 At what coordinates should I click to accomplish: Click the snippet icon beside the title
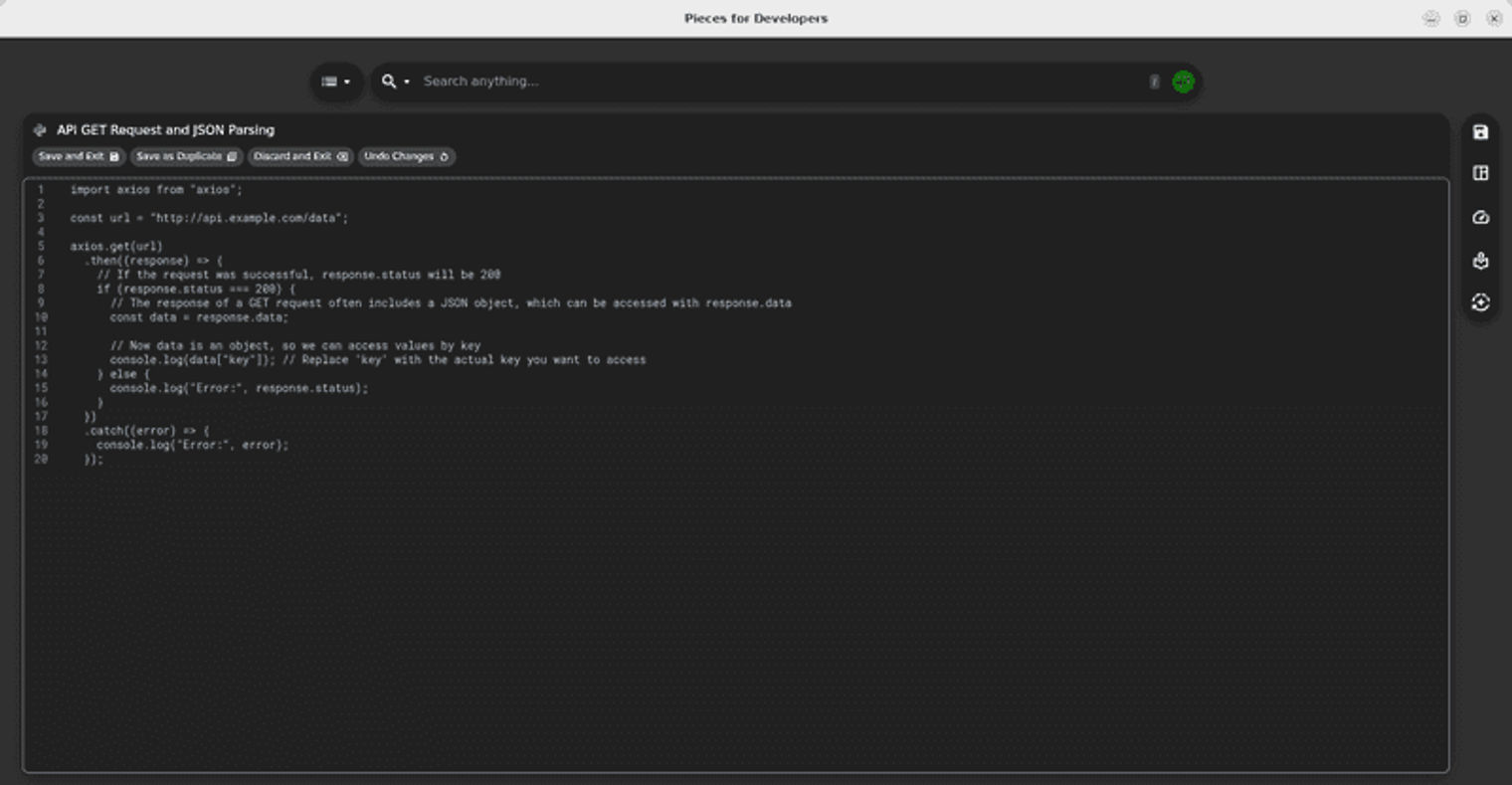tap(40, 130)
